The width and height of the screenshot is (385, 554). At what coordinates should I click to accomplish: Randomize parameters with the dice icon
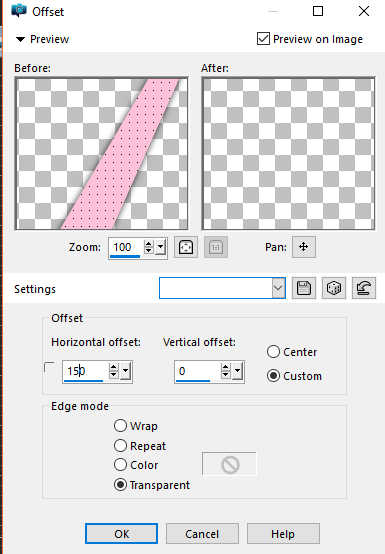(334, 288)
